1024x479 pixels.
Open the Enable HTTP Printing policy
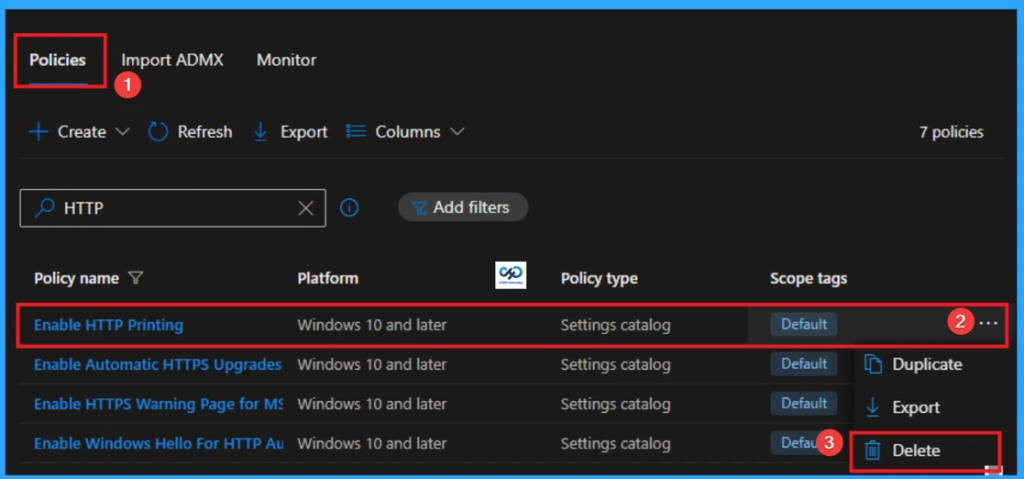point(108,325)
